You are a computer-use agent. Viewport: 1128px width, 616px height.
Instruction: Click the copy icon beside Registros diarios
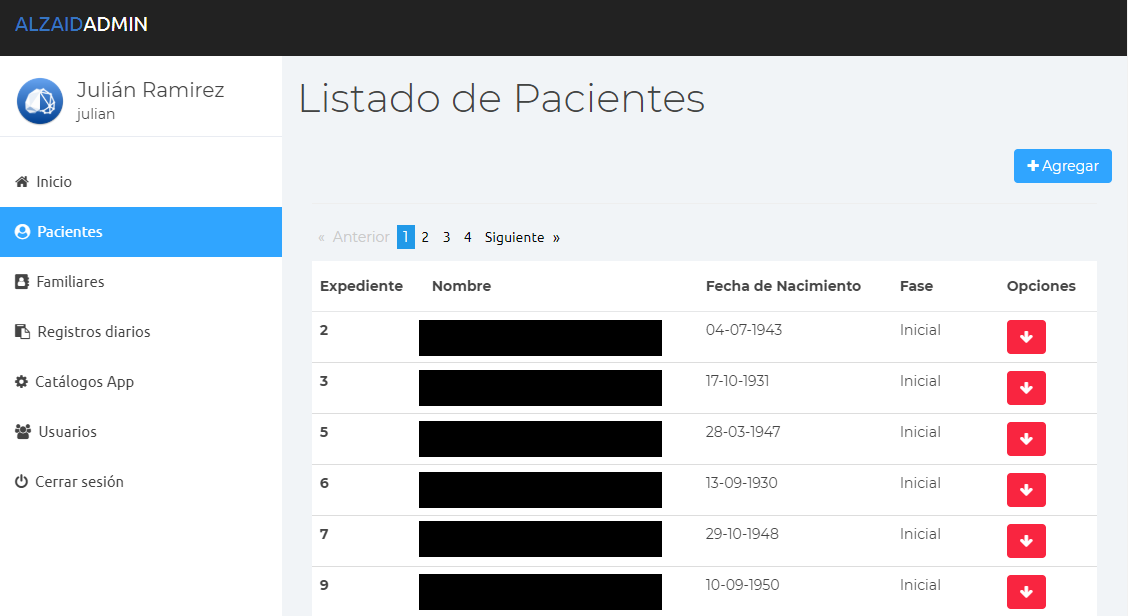[22, 332]
